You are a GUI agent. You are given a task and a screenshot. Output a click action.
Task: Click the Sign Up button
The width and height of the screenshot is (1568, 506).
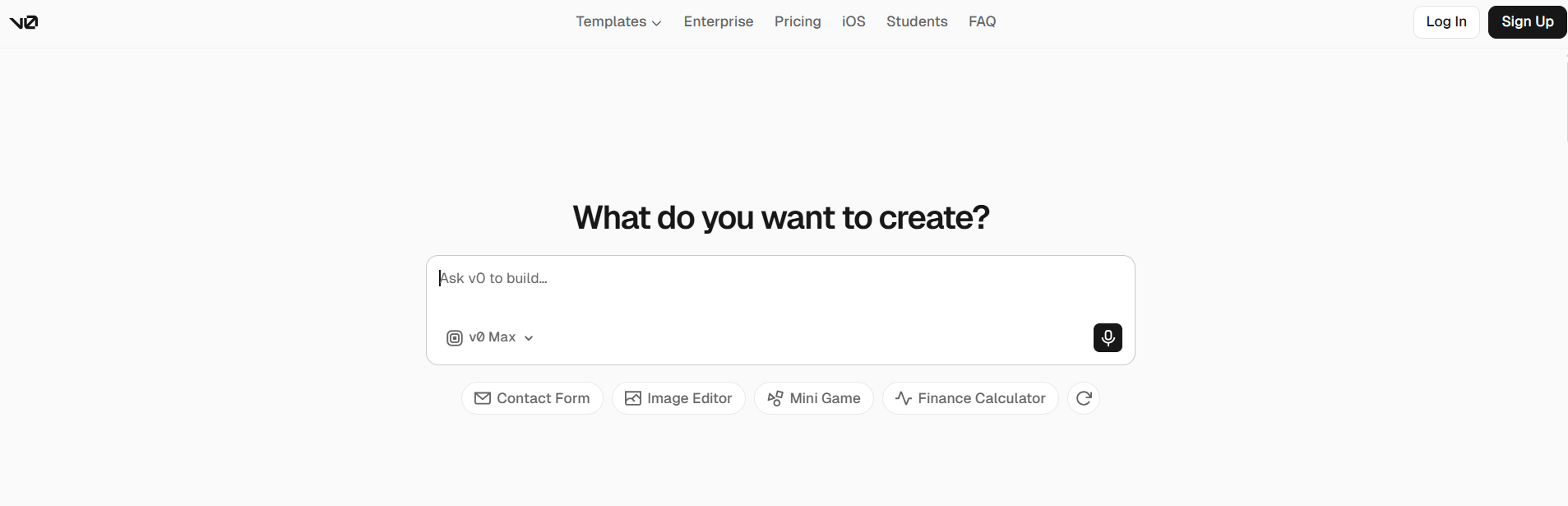[1527, 21]
